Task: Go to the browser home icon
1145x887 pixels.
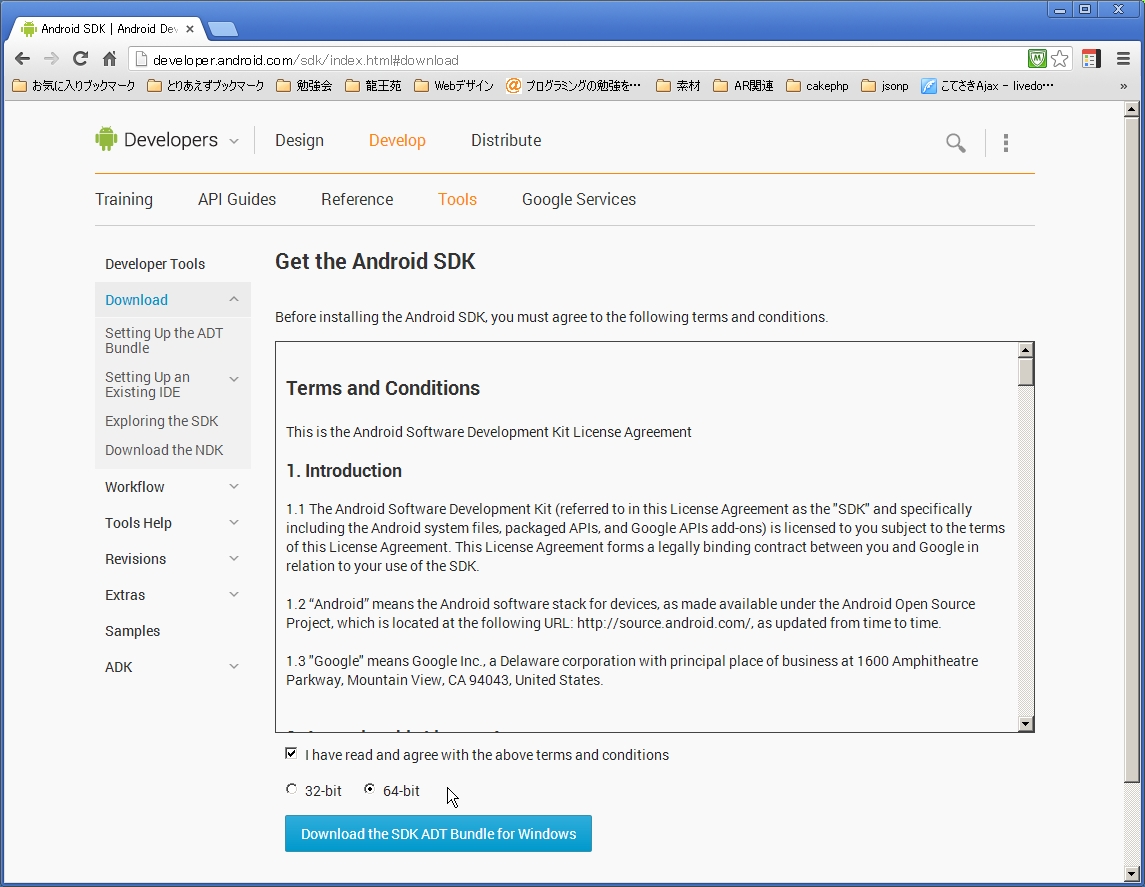Action: coord(110,59)
